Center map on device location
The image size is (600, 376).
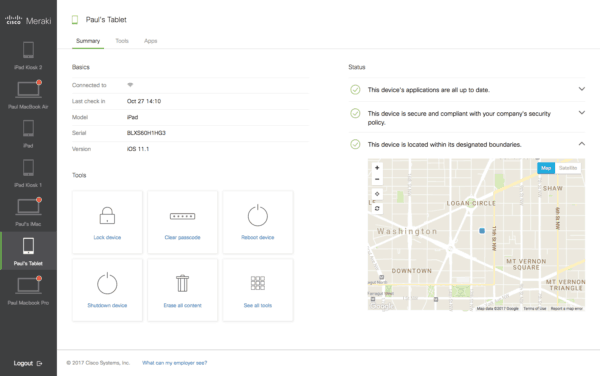click(377, 194)
